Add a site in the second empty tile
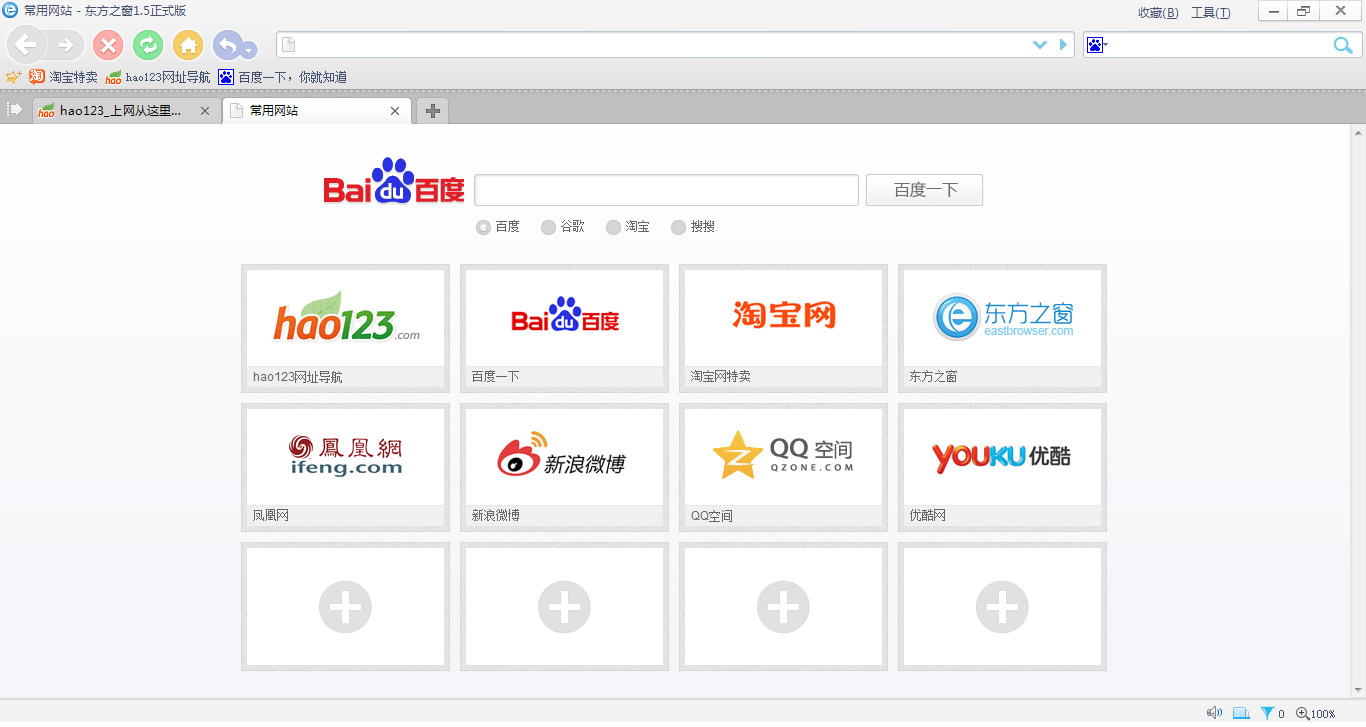 (x=564, y=606)
